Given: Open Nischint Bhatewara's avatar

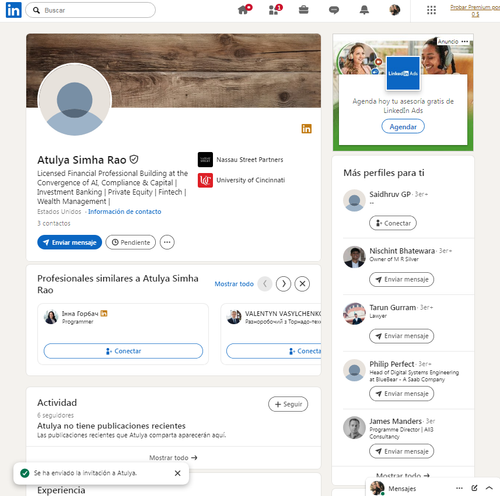Looking at the screenshot, I should [354, 257].
